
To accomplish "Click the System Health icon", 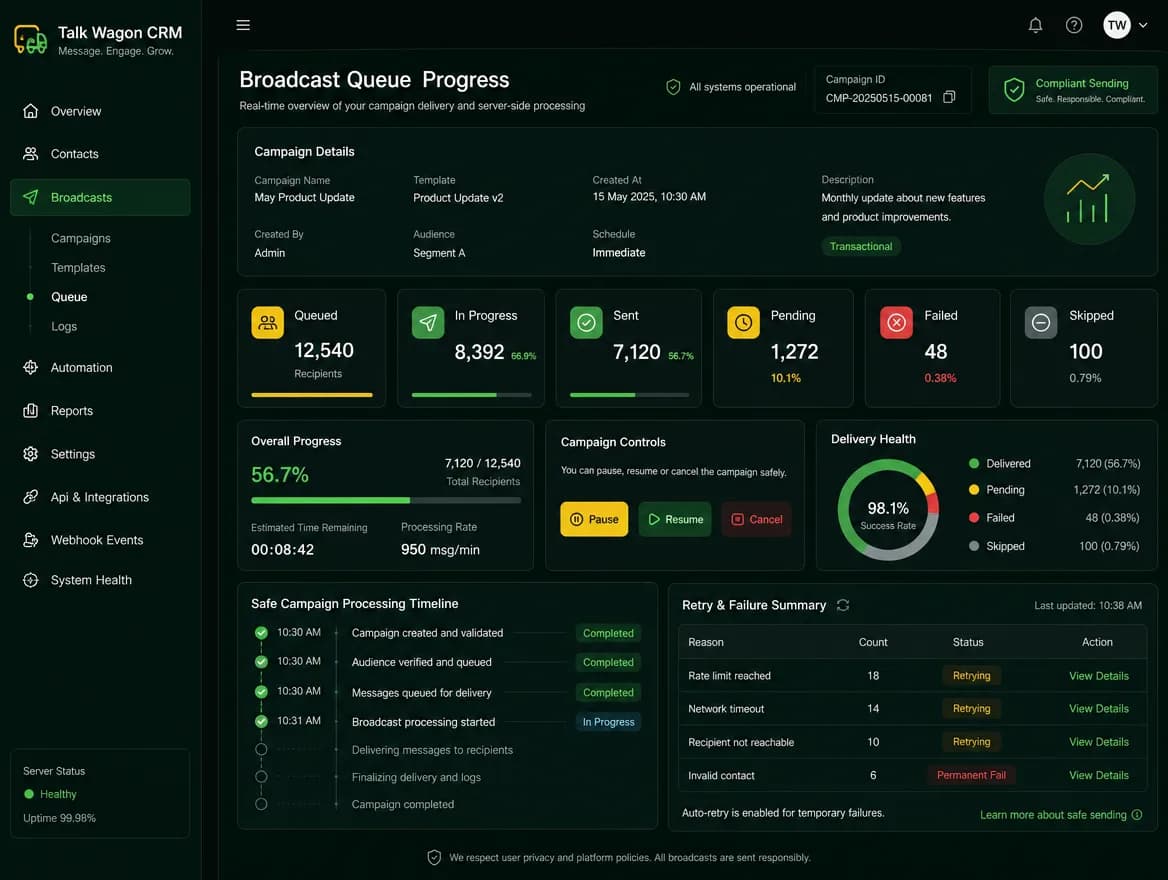I will pos(31,580).
